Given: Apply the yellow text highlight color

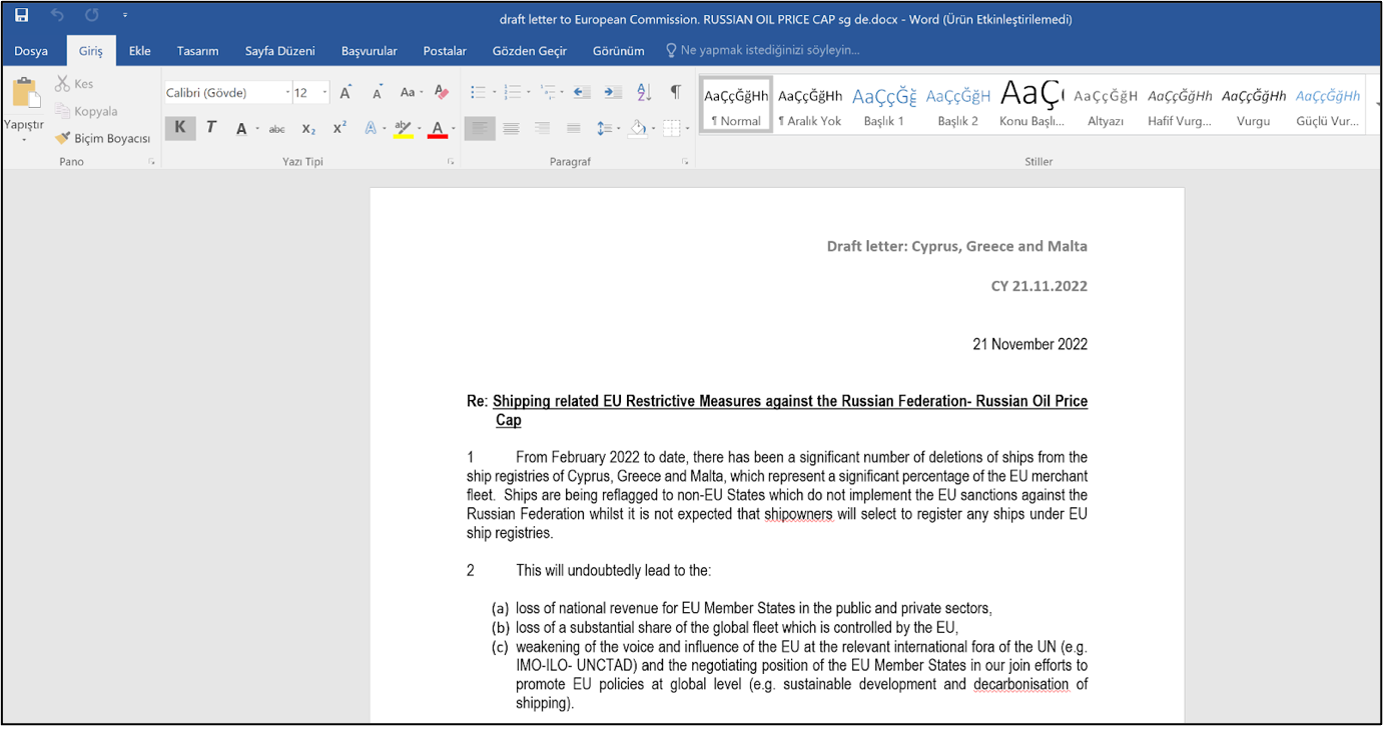Looking at the screenshot, I should point(402,128).
